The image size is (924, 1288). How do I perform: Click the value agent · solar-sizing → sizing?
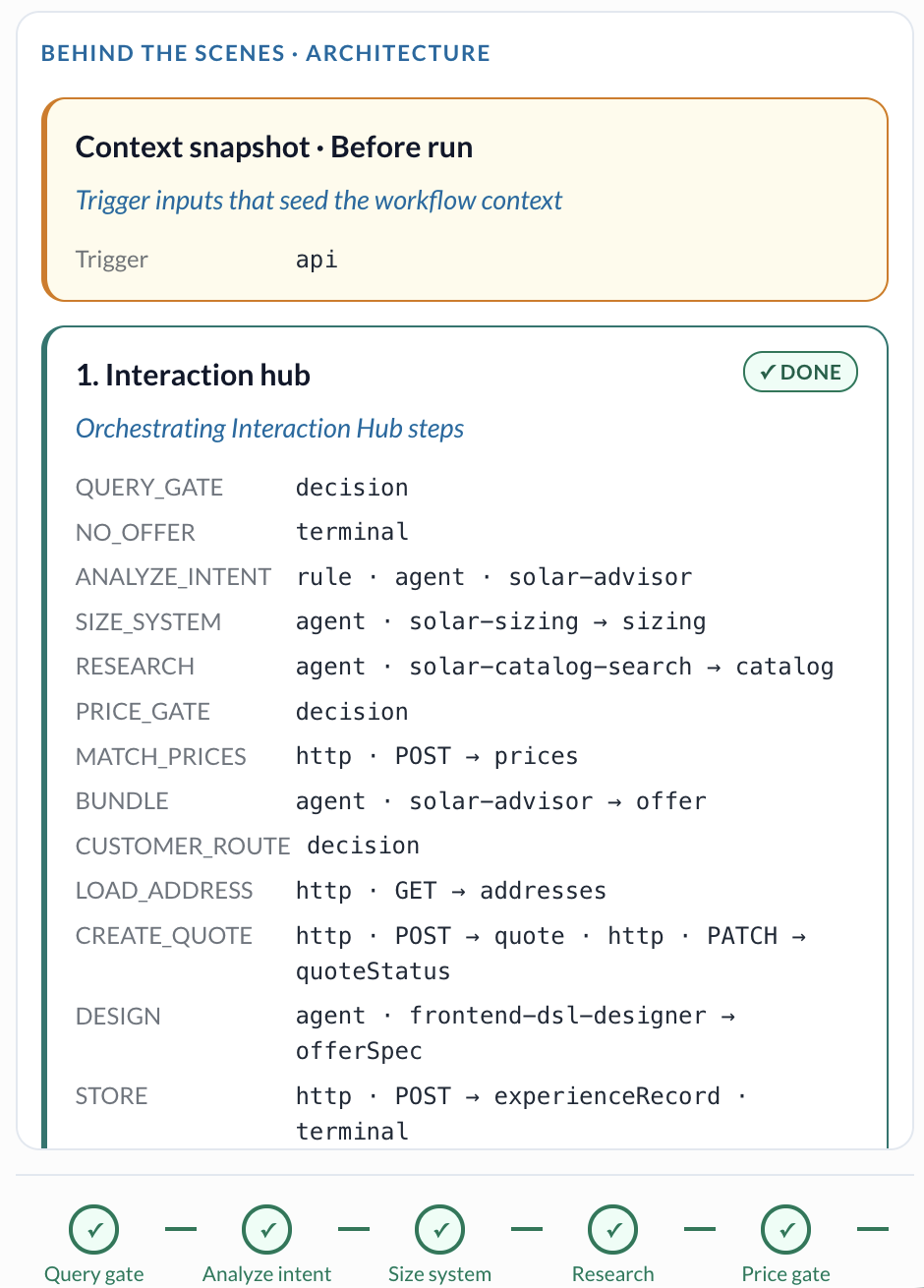click(x=501, y=622)
